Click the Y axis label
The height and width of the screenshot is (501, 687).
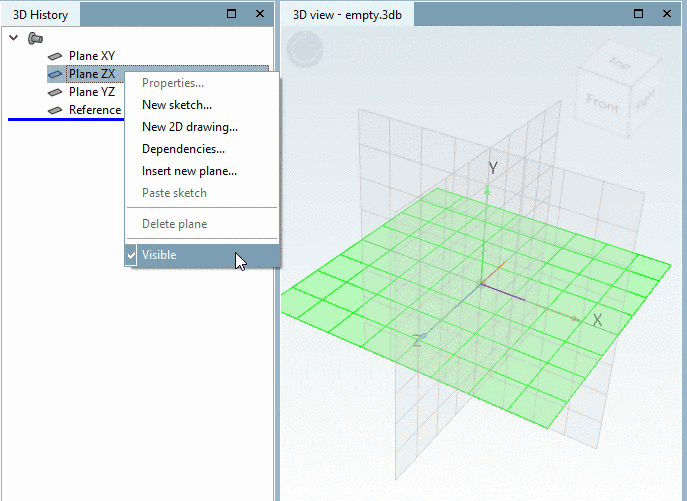coord(493,168)
